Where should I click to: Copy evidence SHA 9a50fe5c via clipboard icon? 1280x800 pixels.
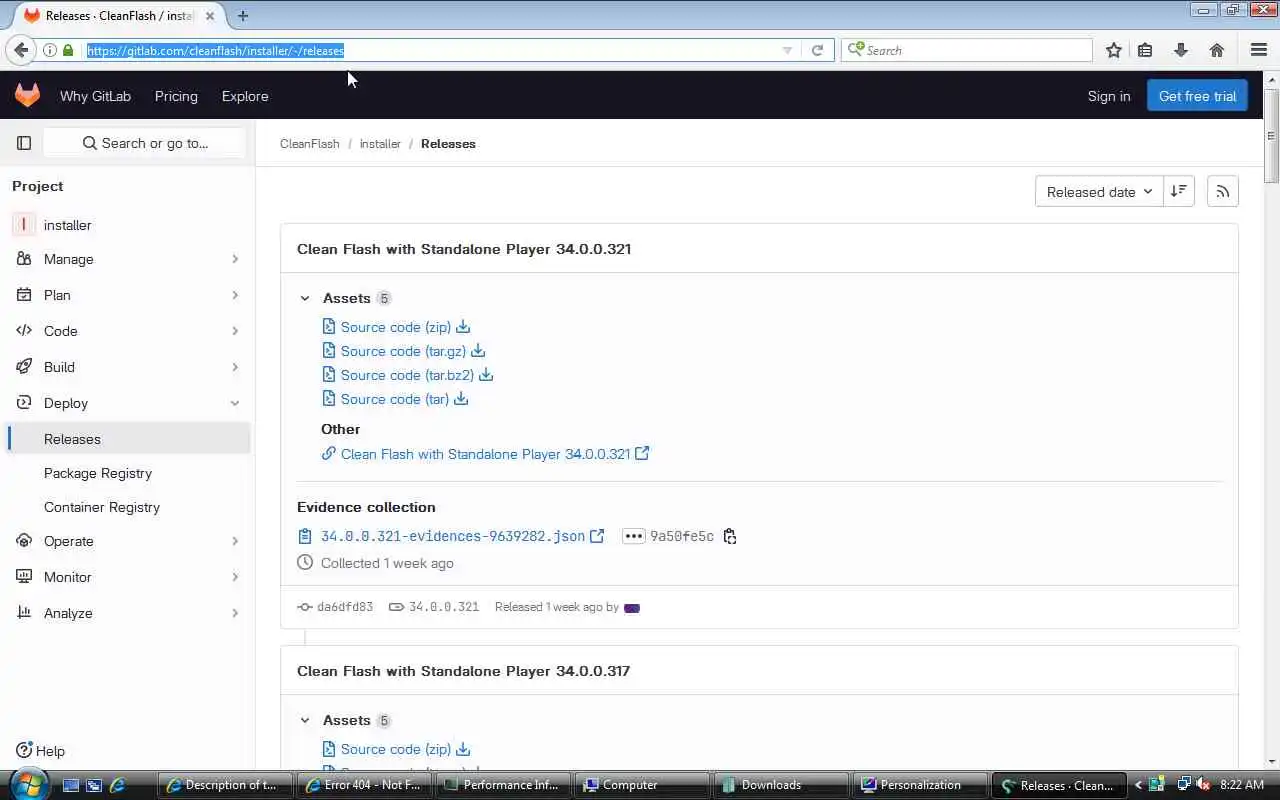pos(730,536)
